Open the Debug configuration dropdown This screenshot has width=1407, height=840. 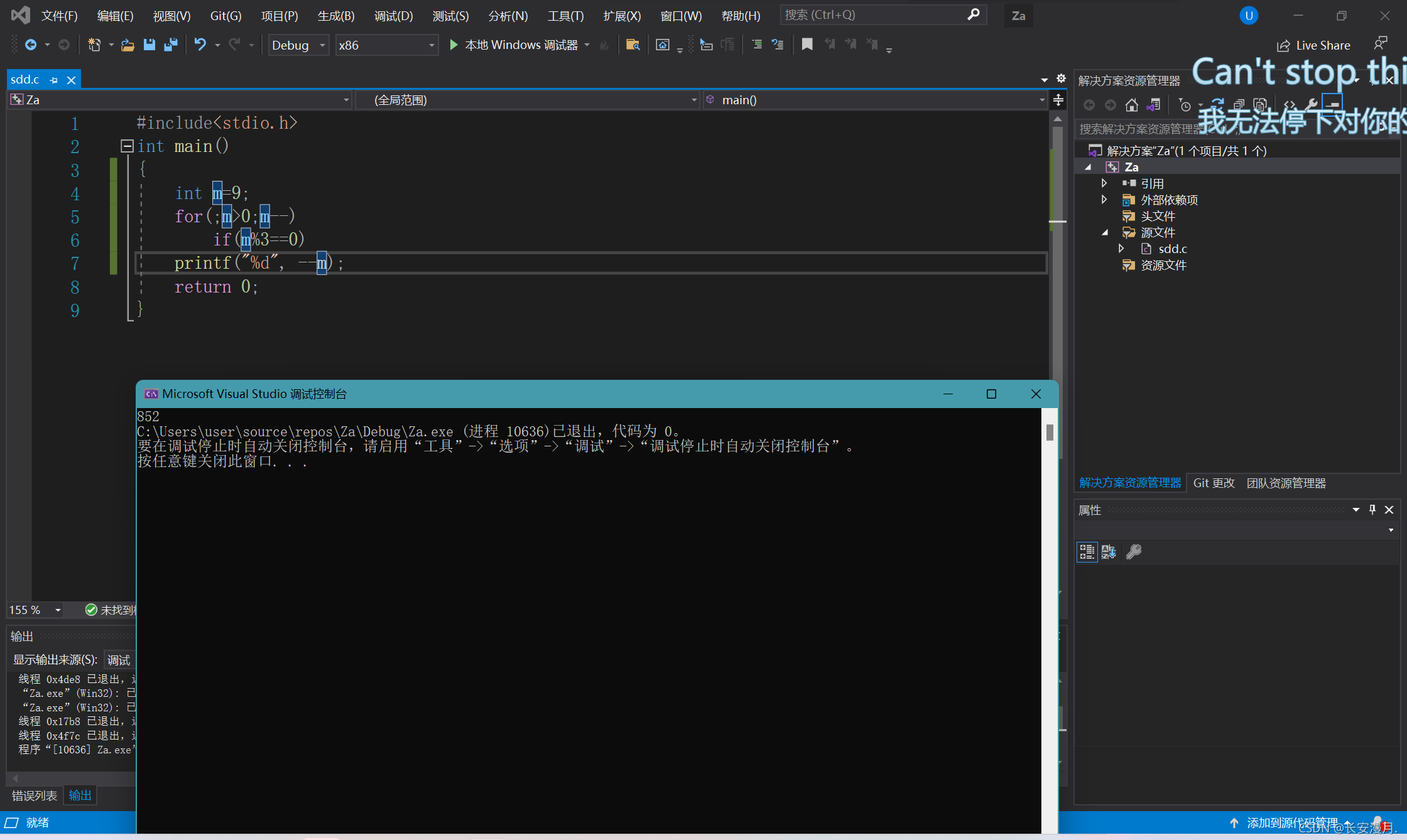298,45
